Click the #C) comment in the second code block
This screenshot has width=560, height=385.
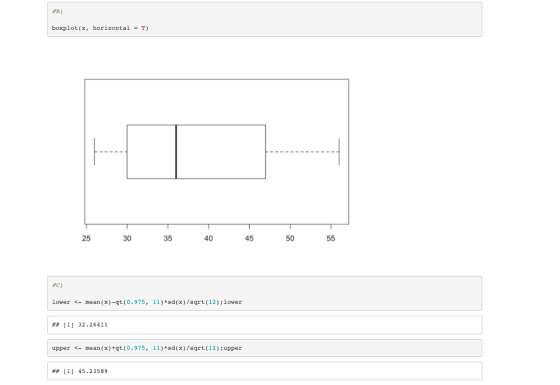[x=57, y=285]
